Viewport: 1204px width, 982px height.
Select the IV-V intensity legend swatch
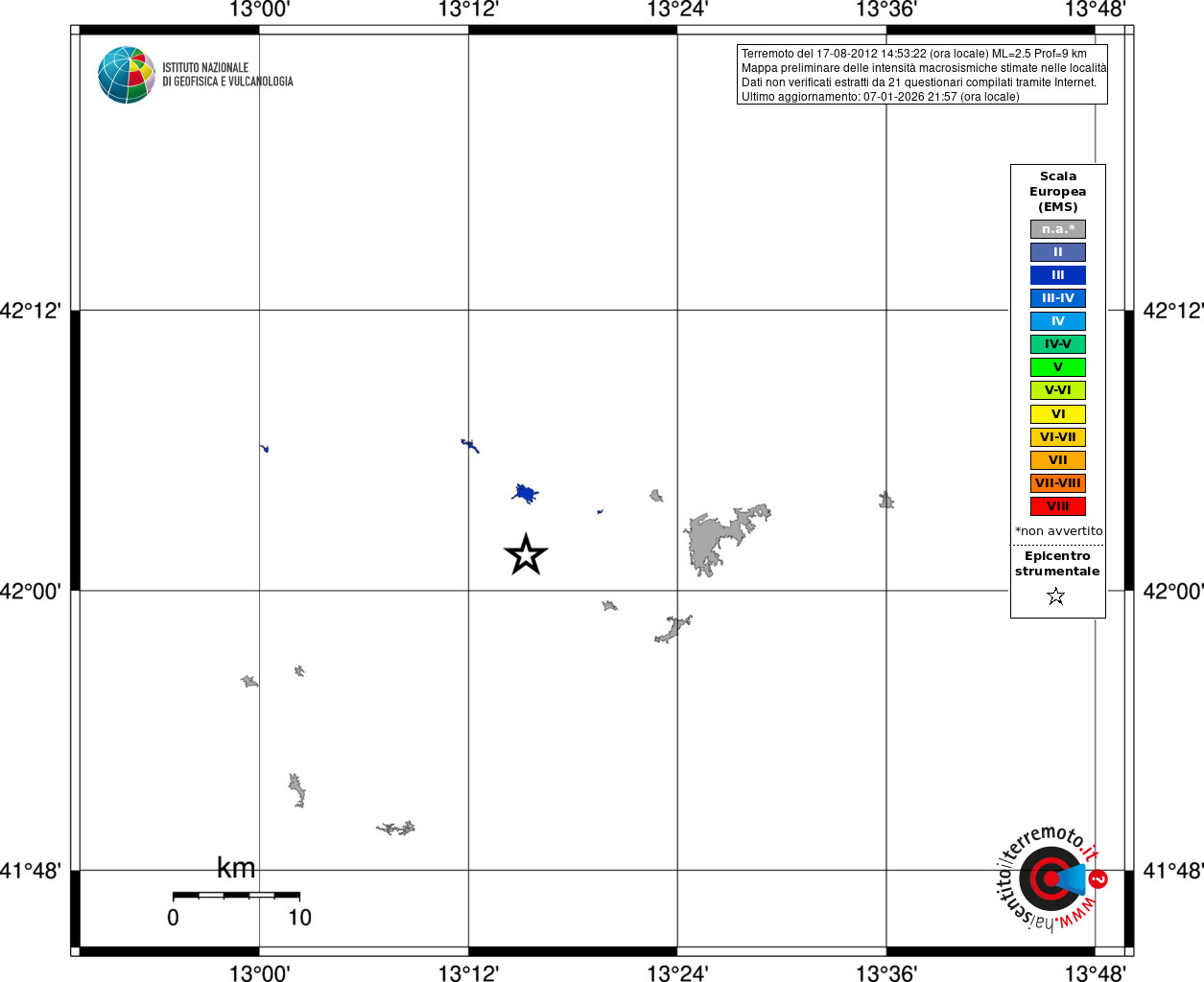pos(1058,344)
